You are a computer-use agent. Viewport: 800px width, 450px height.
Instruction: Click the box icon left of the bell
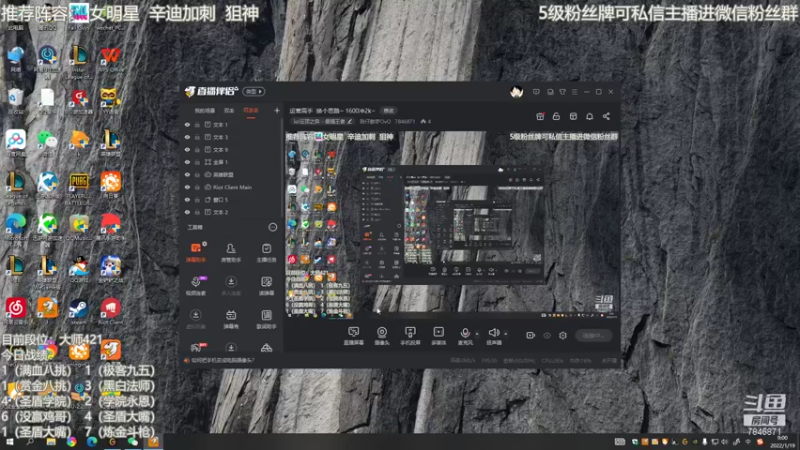pos(573,116)
